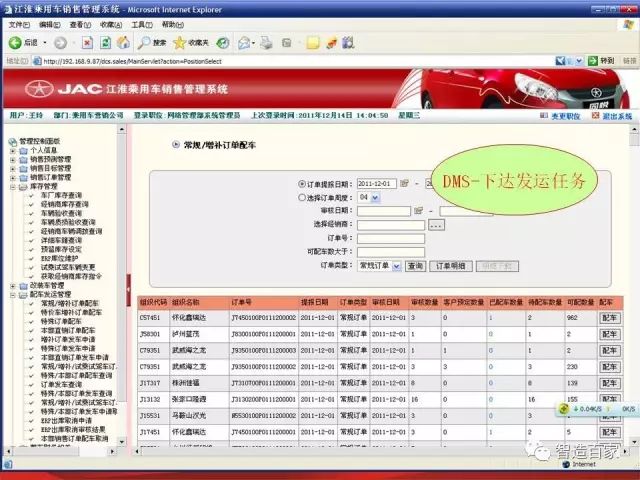
Task: Open the 帮助(H) menu
Action: [x=173, y=25]
